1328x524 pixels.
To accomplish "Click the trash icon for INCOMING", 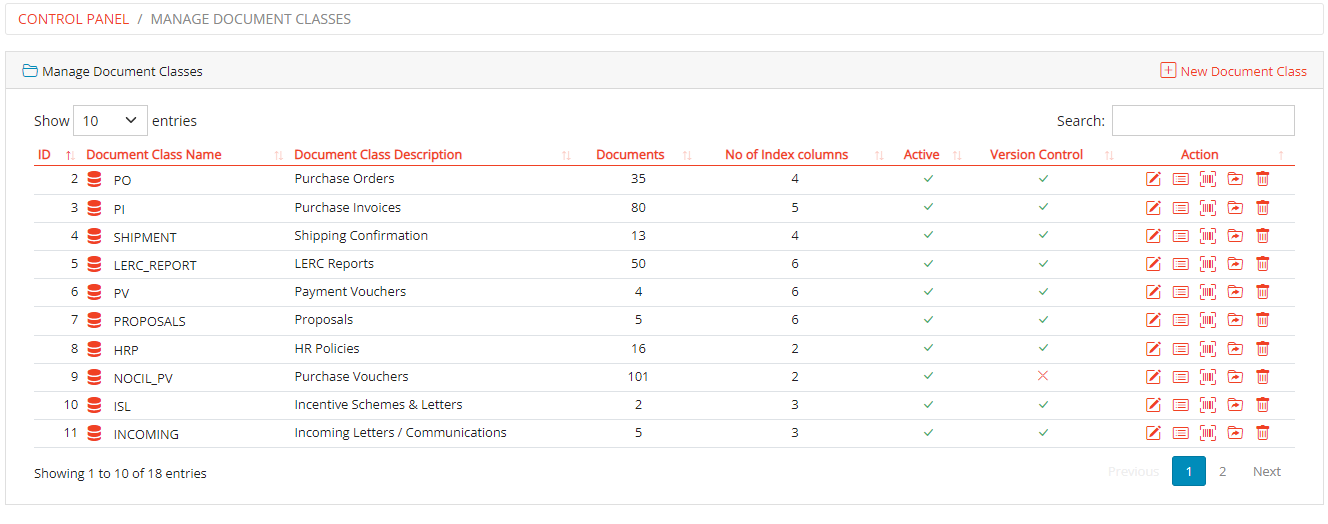I will click(1263, 433).
